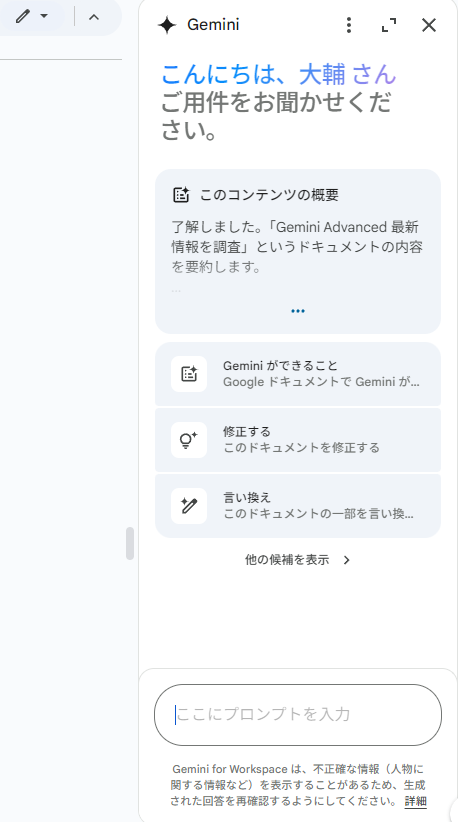The image size is (458, 822).
Task: Click the Gemini sparkle logo icon
Action: tap(167, 25)
